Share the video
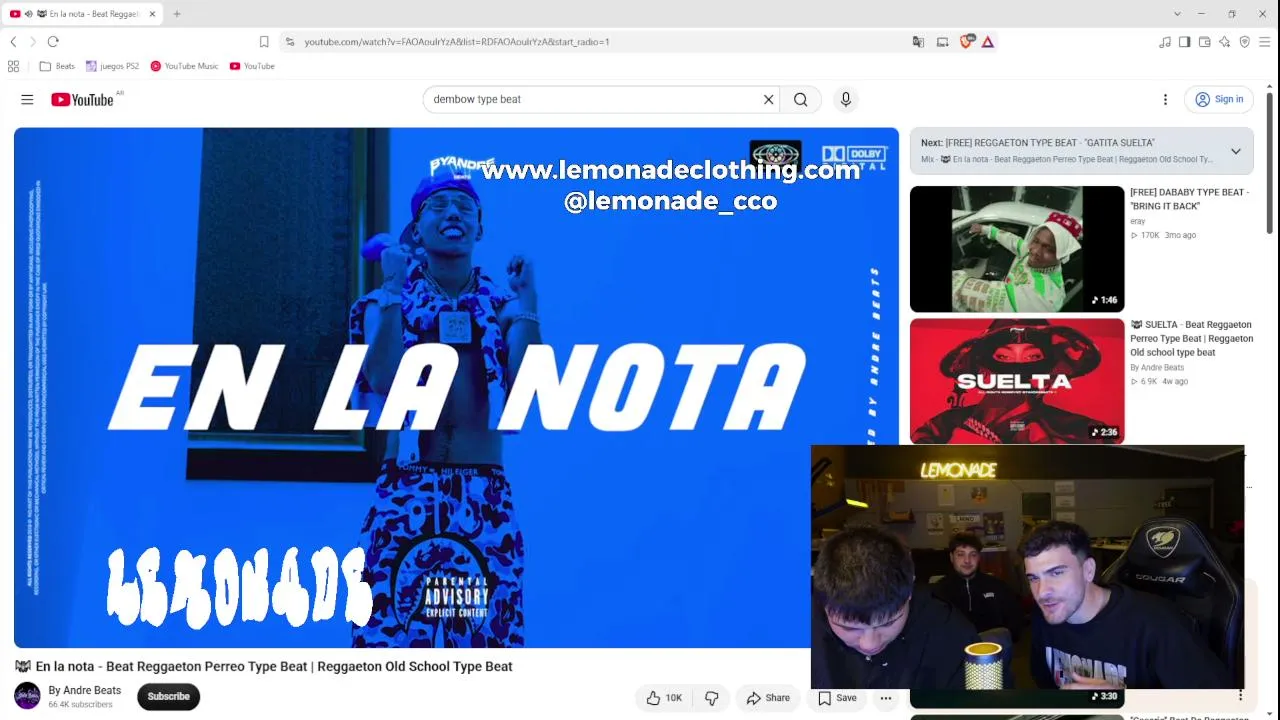 [x=768, y=698]
